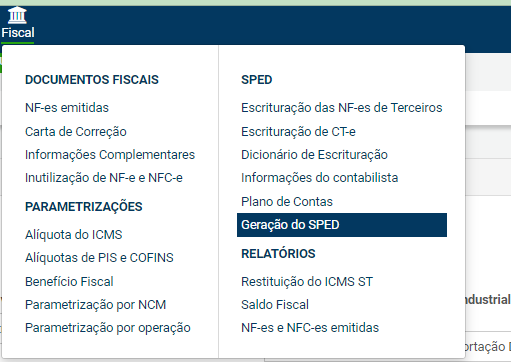This screenshot has width=511, height=362.
Task: Open NF-es e NFC-es emitidas report
Action: pyautogui.click(x=310, y=328)
